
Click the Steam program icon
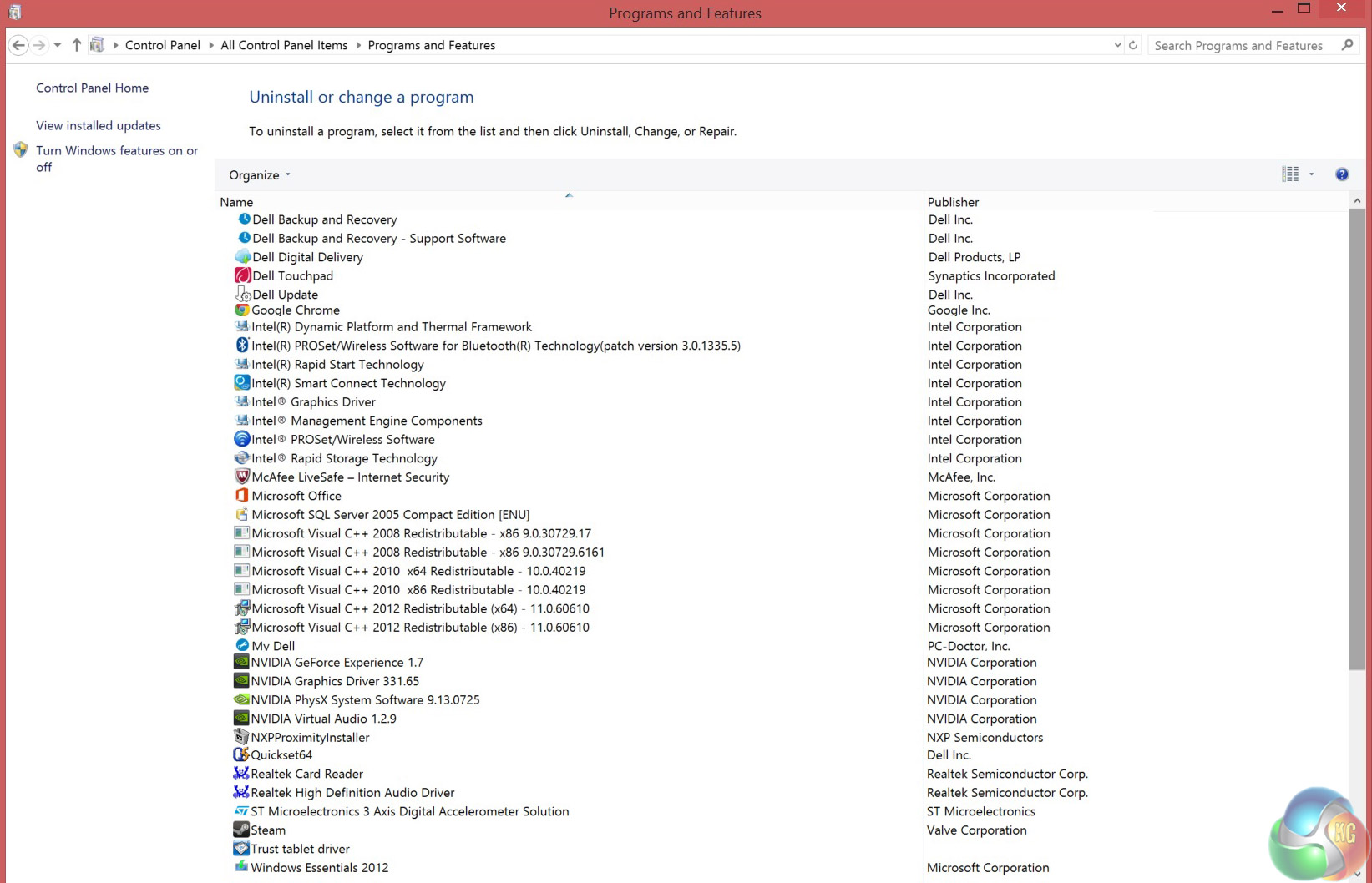pyautogui.click(x=241, y=830)
